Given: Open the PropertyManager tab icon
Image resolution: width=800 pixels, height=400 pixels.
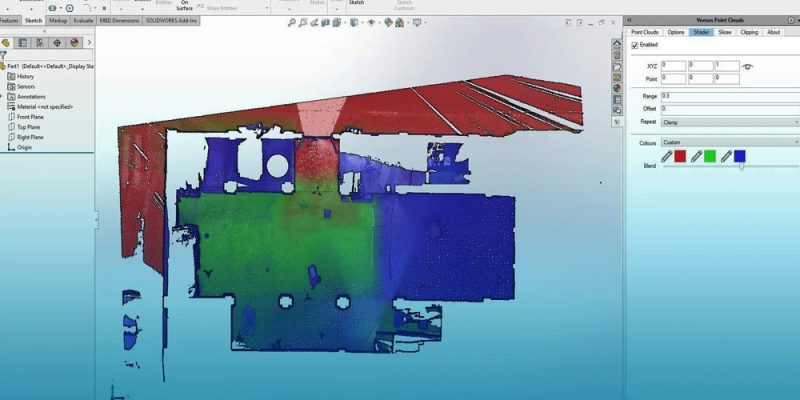Looking at the screenshot, I should tap(23, 43).
